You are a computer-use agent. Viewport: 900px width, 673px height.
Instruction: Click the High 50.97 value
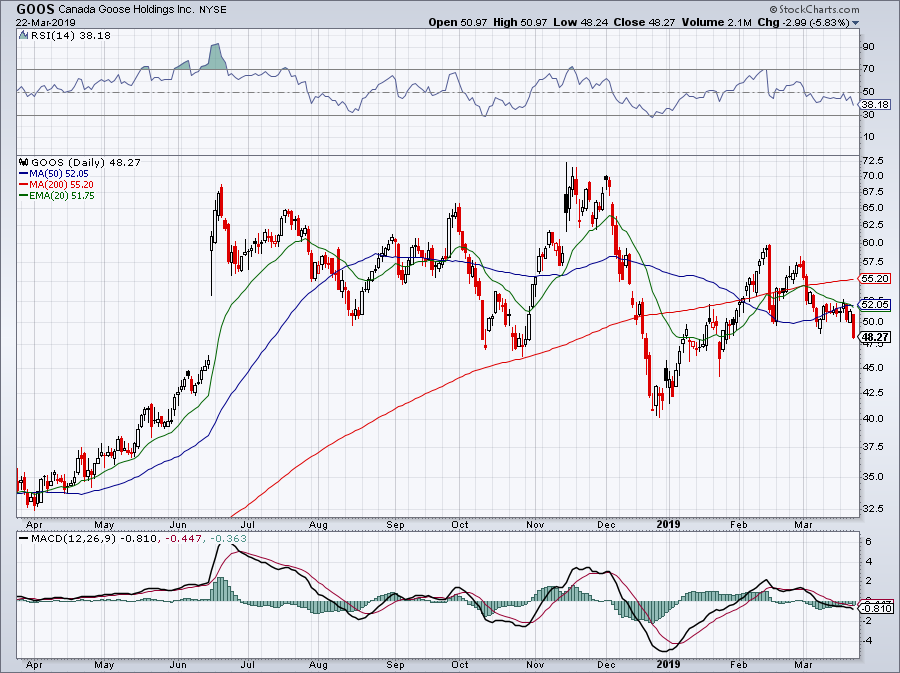pos(519,22)
